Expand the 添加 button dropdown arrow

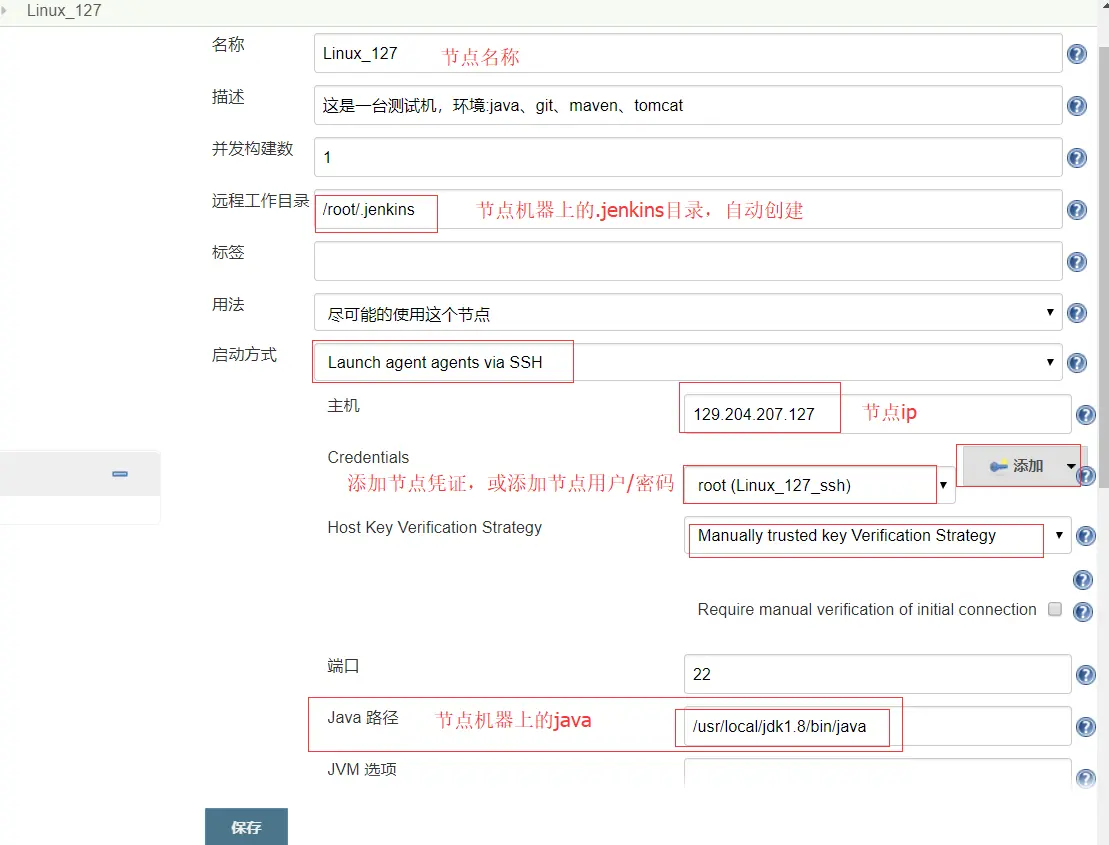1071,466
